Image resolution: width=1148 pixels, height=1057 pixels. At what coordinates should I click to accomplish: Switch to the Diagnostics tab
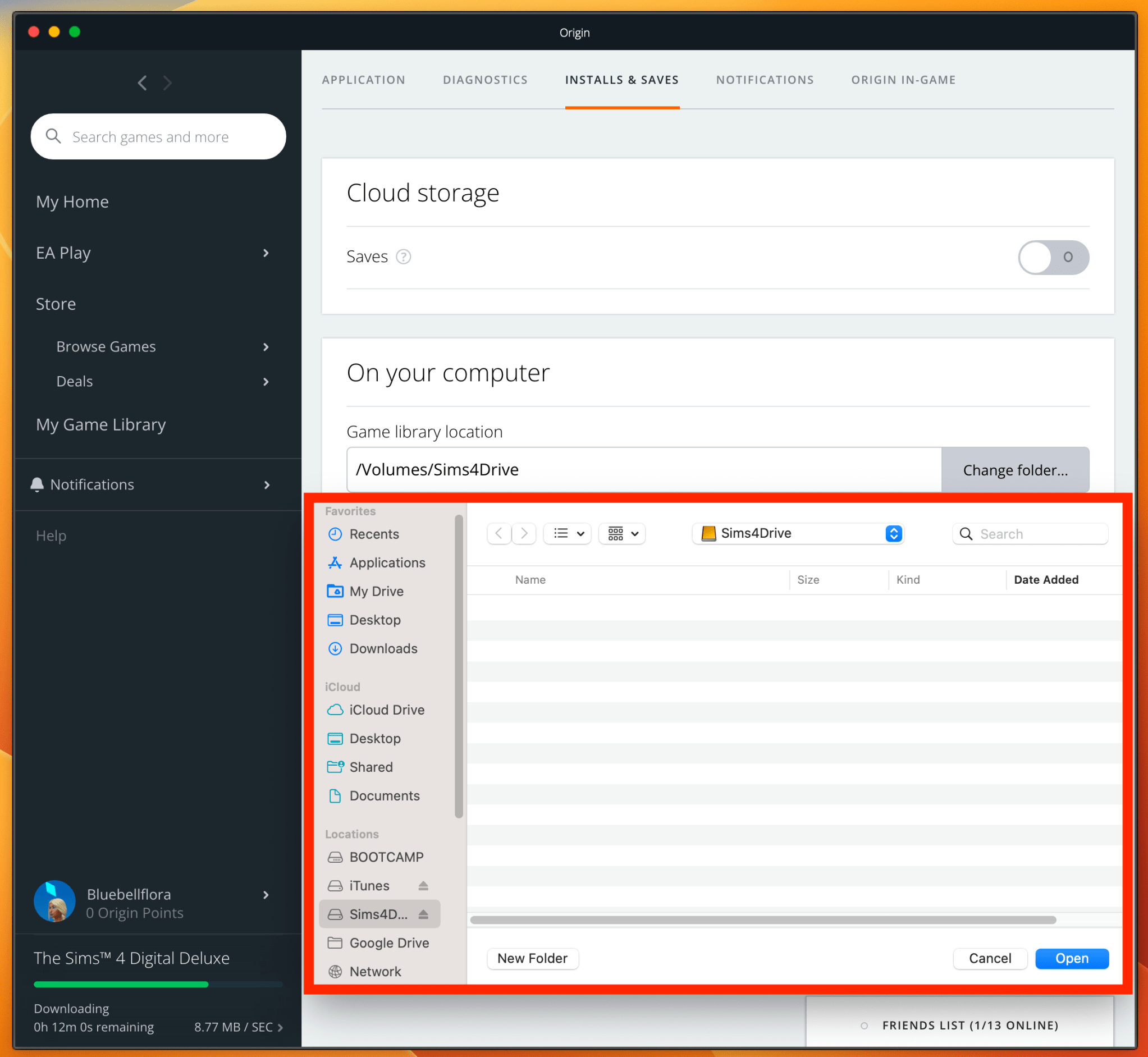[485, 80]
